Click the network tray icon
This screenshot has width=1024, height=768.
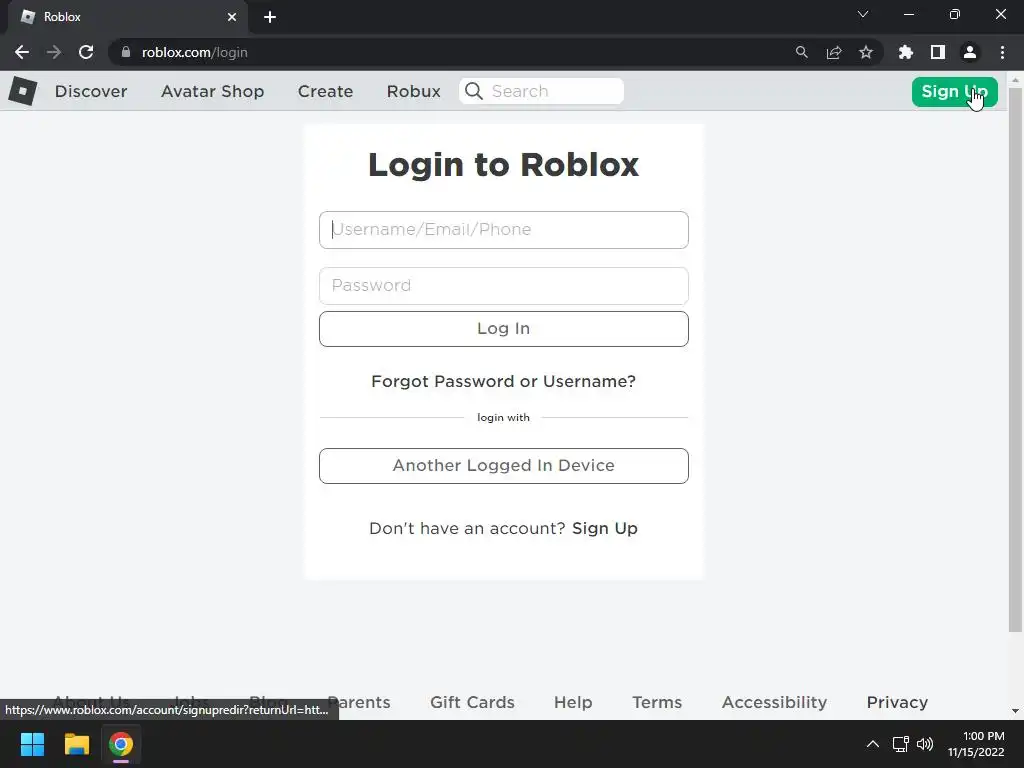901,744
